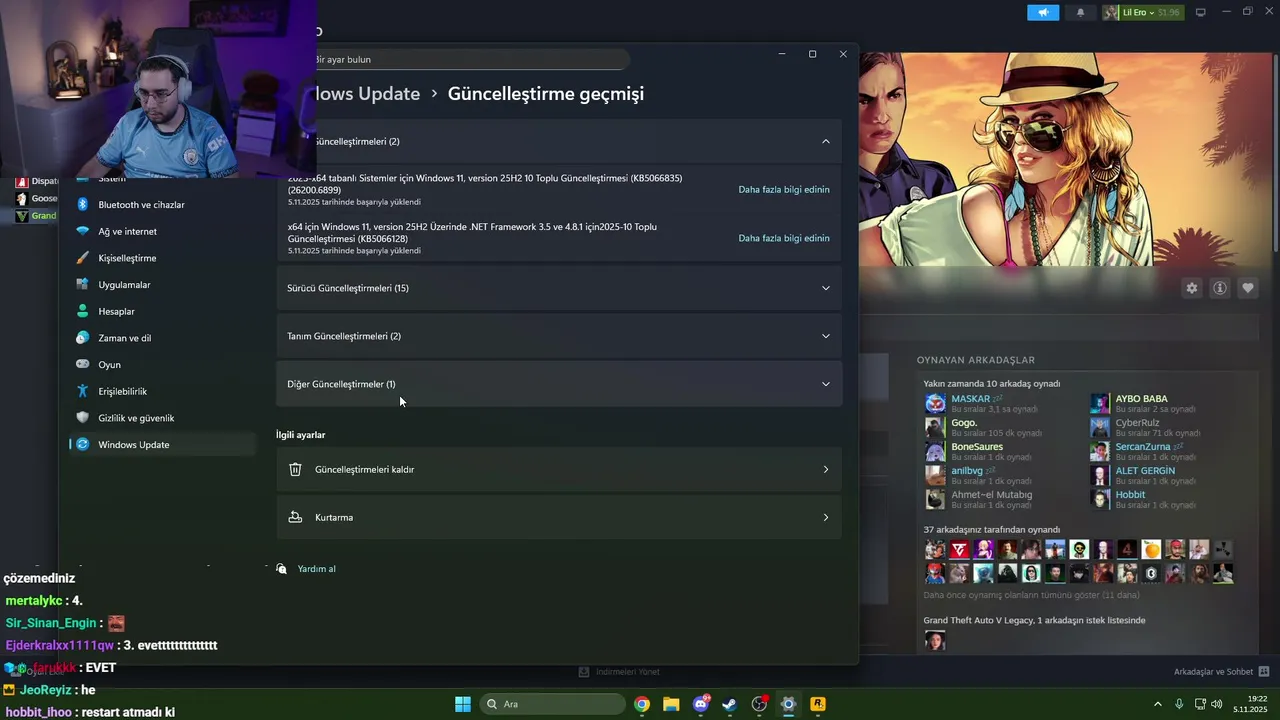
Task: Open İndirmeleri Yönet in Steam
Action: point(620,672)
